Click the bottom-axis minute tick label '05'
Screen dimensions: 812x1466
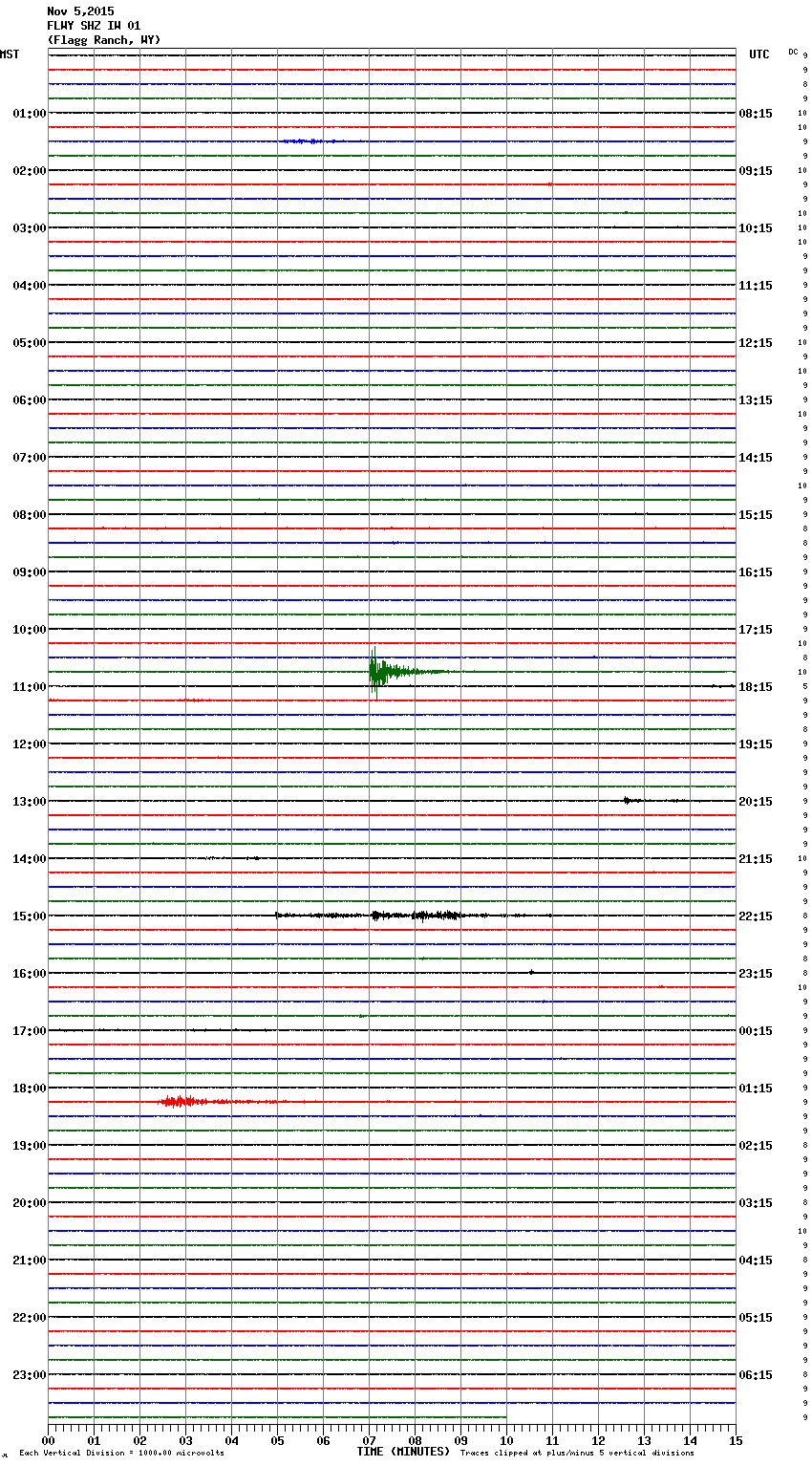[277, 1441]
